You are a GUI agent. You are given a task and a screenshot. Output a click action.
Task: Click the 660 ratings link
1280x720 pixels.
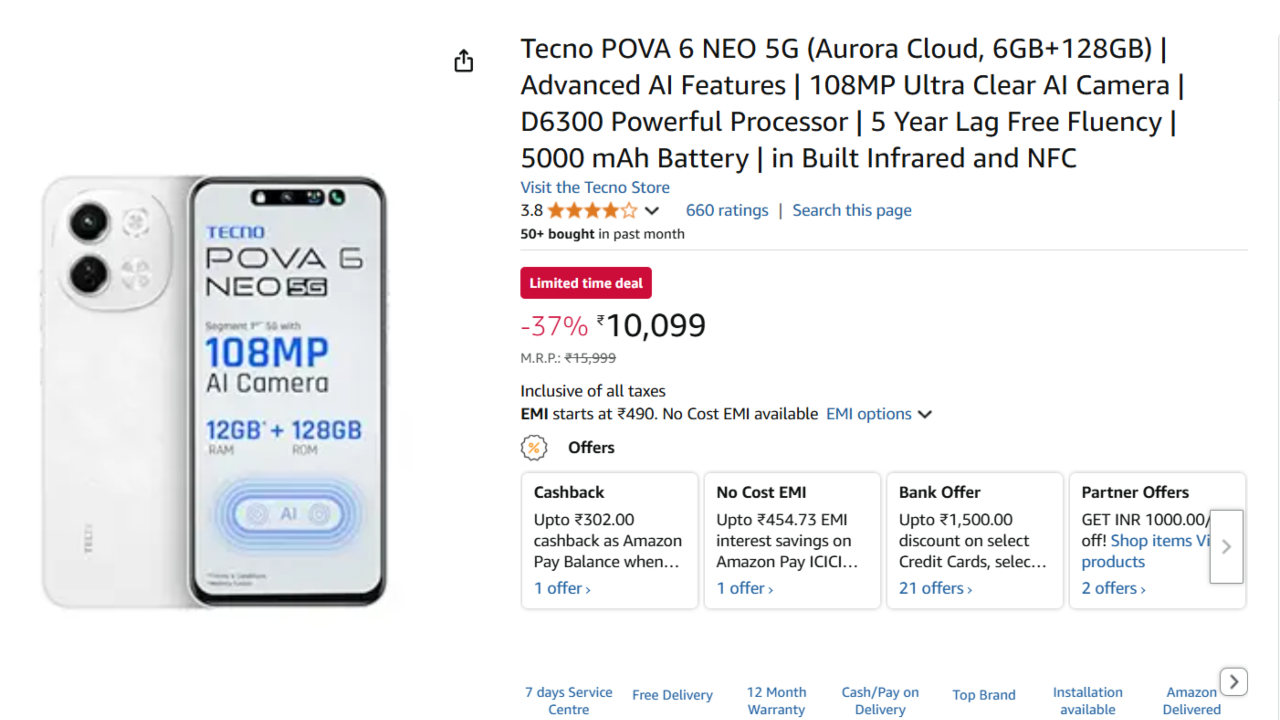coord(727,210)
